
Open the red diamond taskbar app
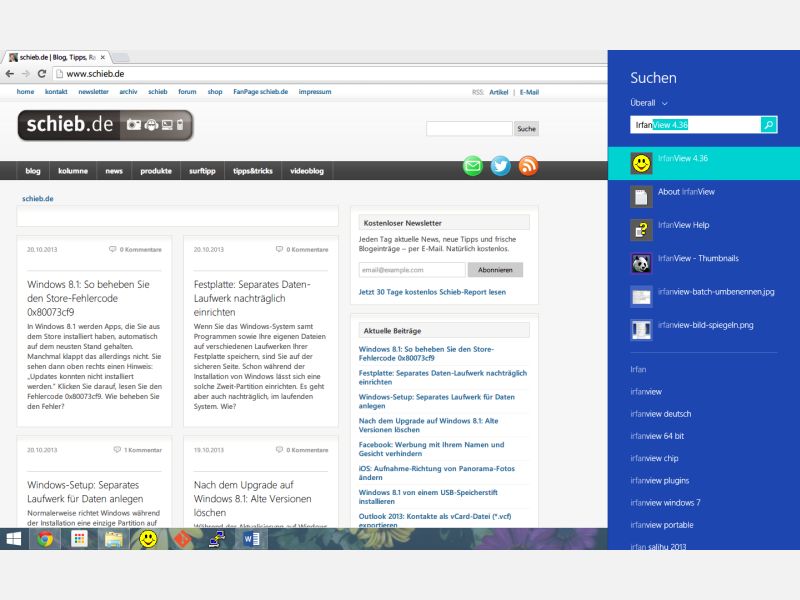pyautogui.click(x=182, y=539)
